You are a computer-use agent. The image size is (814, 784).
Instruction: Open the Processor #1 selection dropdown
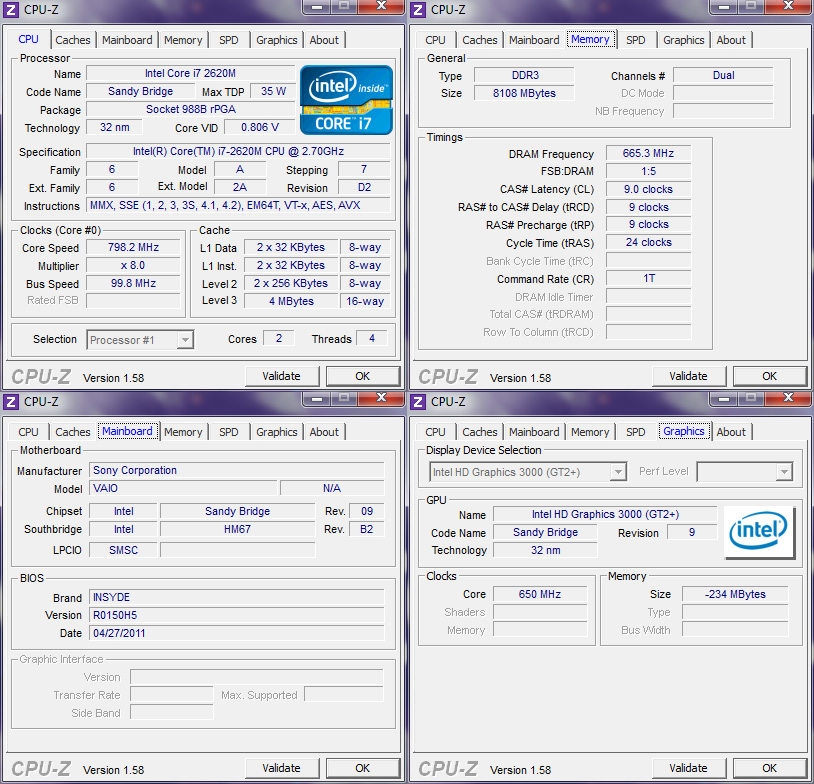coord(139,339)
